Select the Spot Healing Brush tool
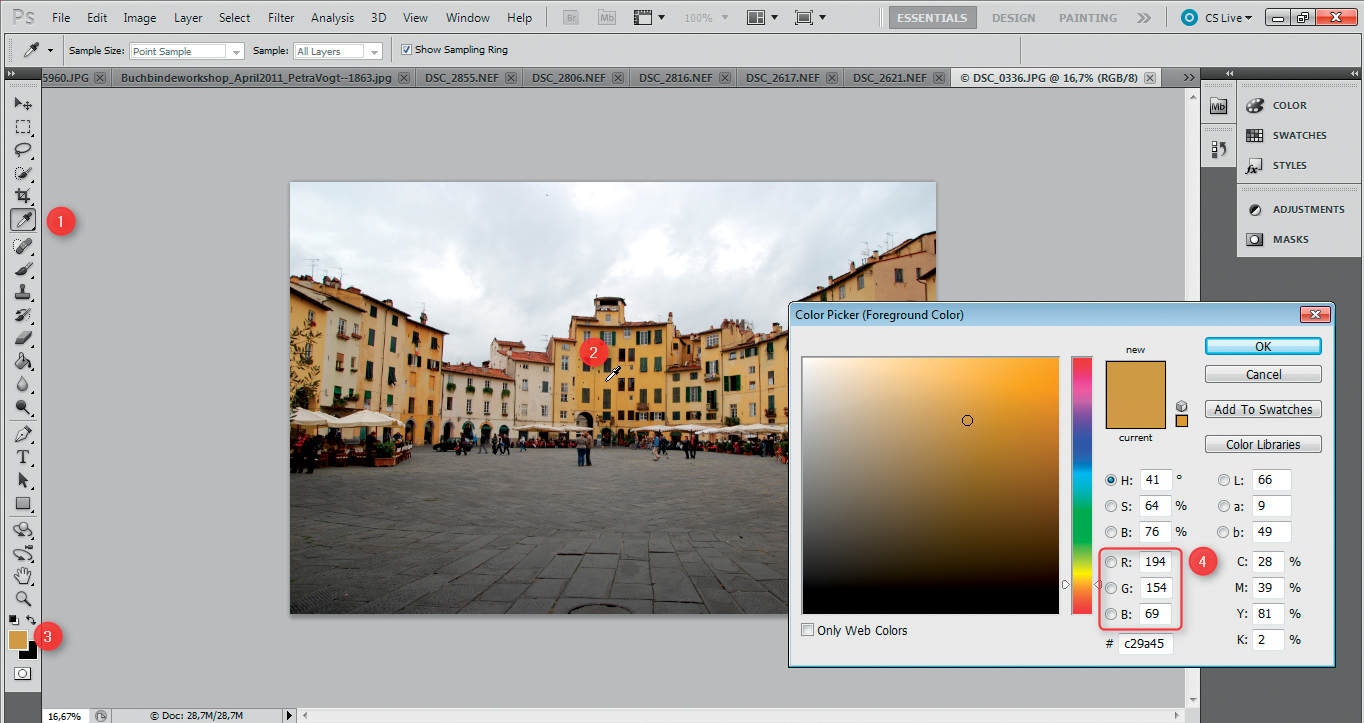 pos(23,246)
